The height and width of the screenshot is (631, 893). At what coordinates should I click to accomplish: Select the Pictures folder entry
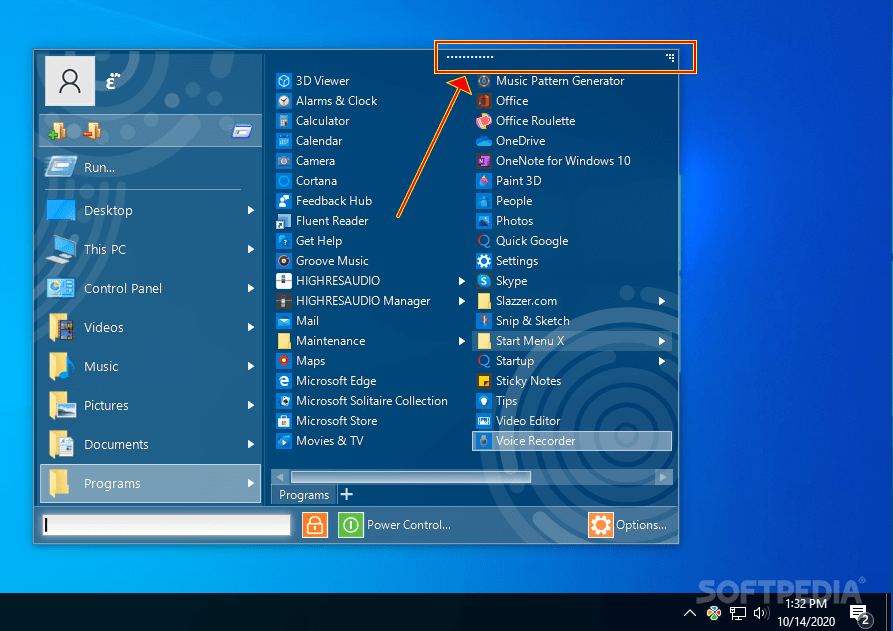coord(151,405)
